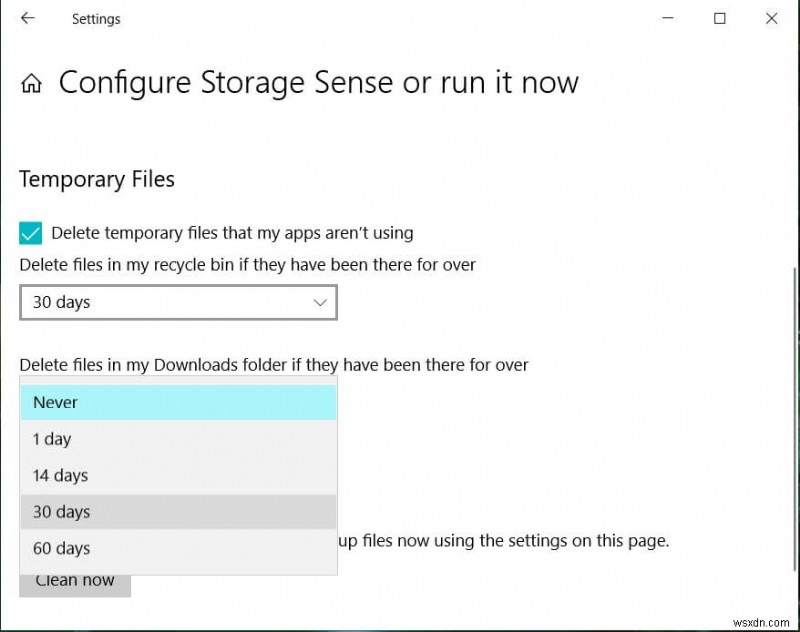Uncheck Delete temporary files checkbox
Viewport: 800px width, 632px height.
pyautogui.click(x=31, y=233)
